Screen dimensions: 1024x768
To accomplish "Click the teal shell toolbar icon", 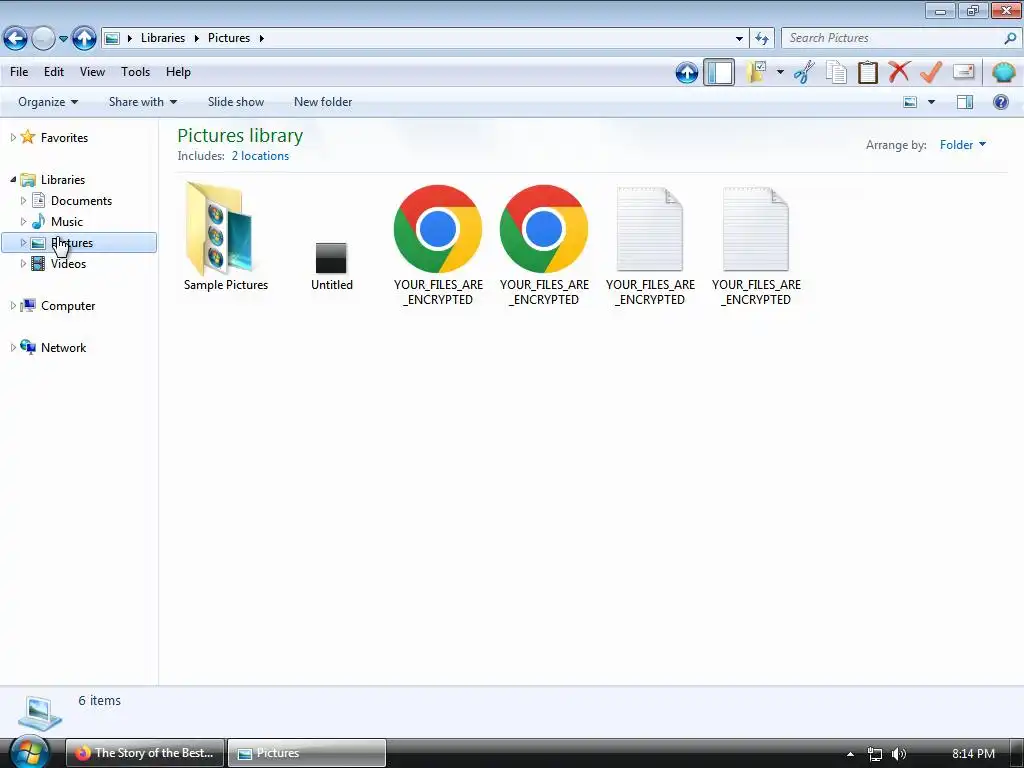I will tap(1004, 72).
